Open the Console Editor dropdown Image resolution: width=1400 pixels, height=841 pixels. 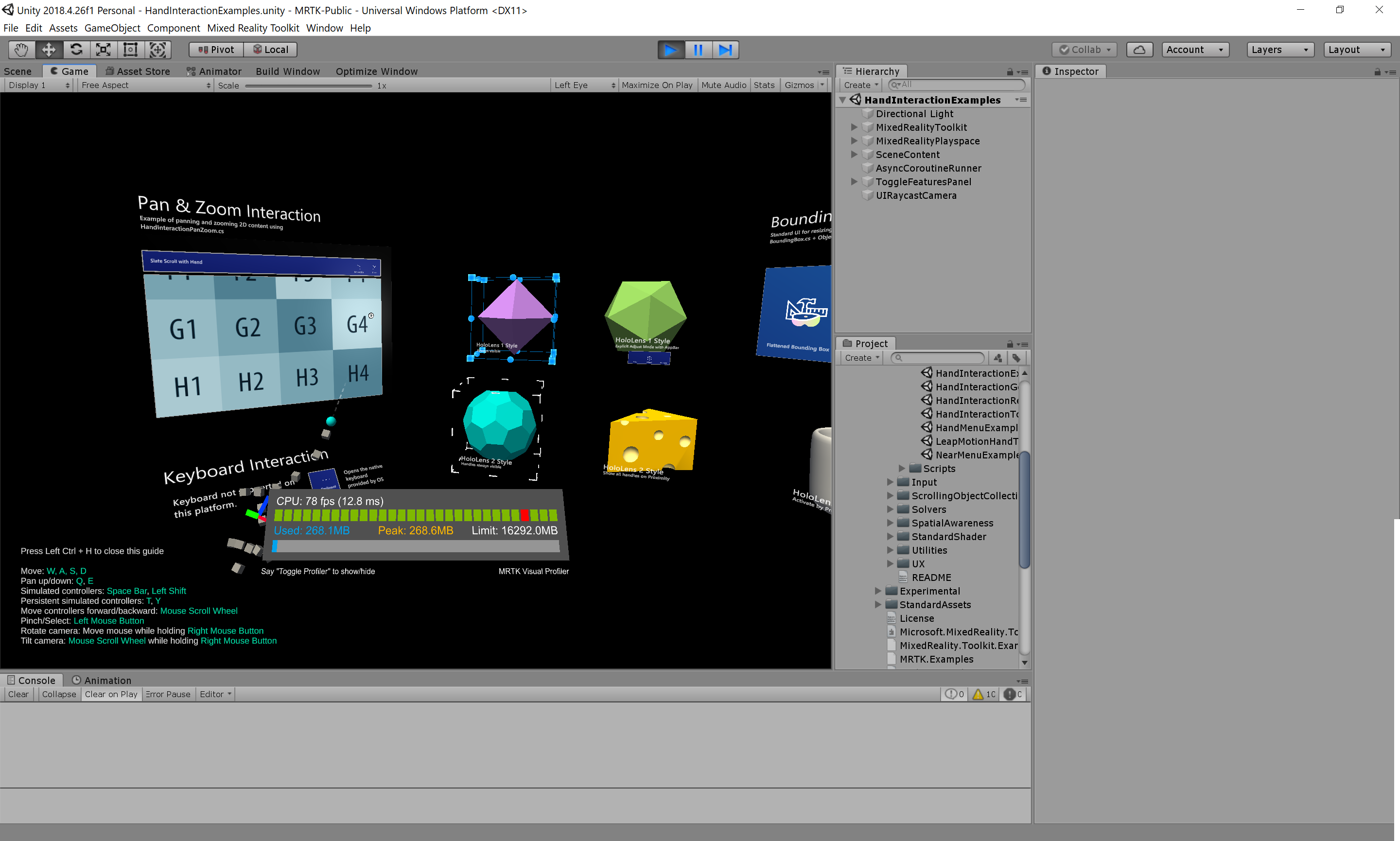click(x=215, y=694)
